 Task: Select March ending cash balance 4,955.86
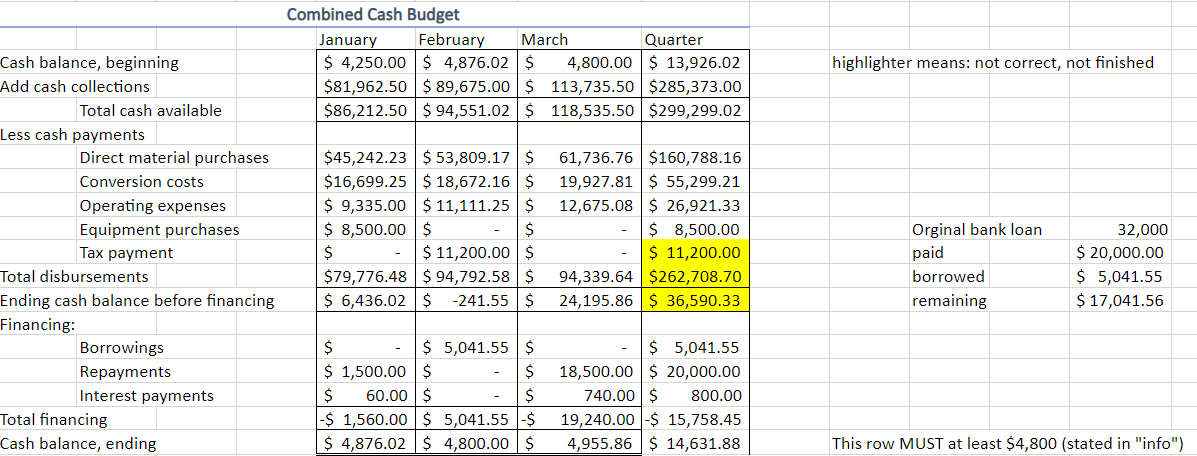[581, 443]
